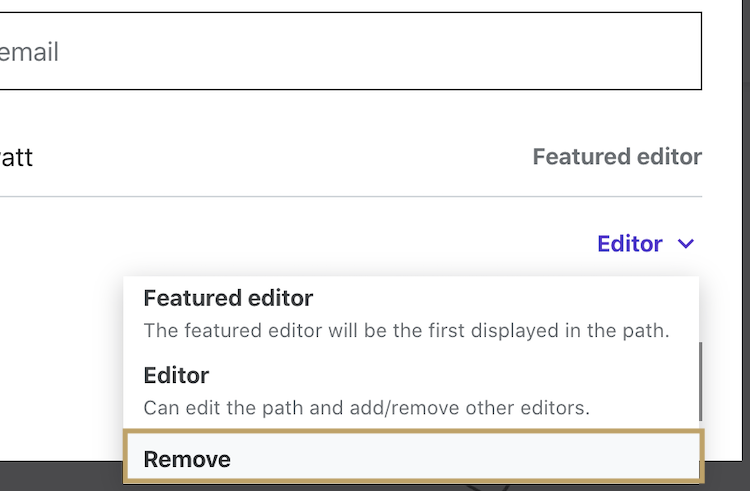This screenshot has height=491, width=750.
Task: Click the bold Editor heading in menu
Action: pos(176,376)
